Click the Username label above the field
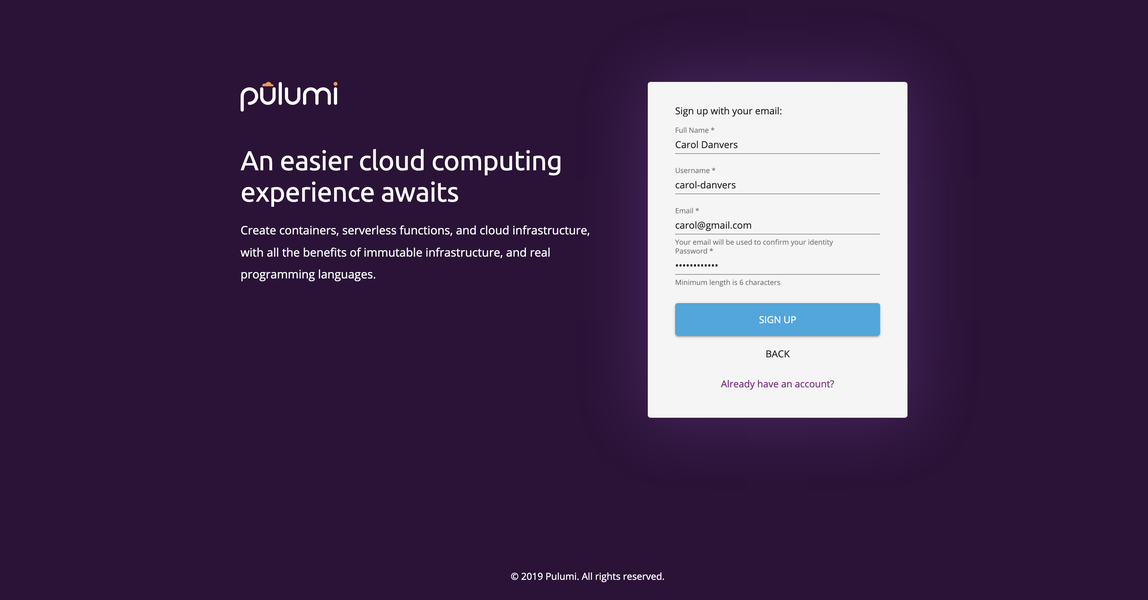The height and width of the screenshot is (600, 1148). 694,169
